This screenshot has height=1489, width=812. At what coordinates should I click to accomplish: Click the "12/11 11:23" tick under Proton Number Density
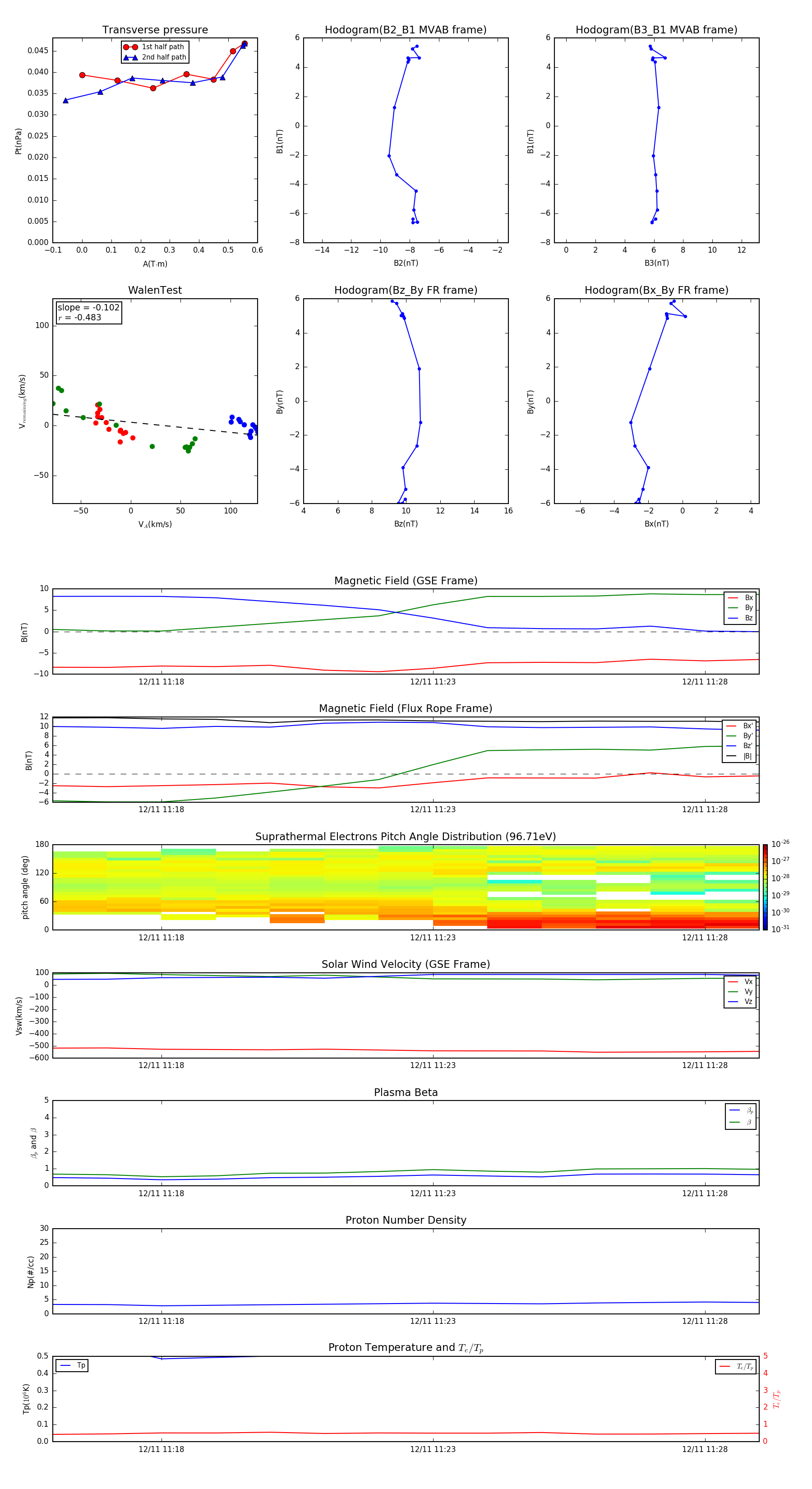(x=433, y=1321)
